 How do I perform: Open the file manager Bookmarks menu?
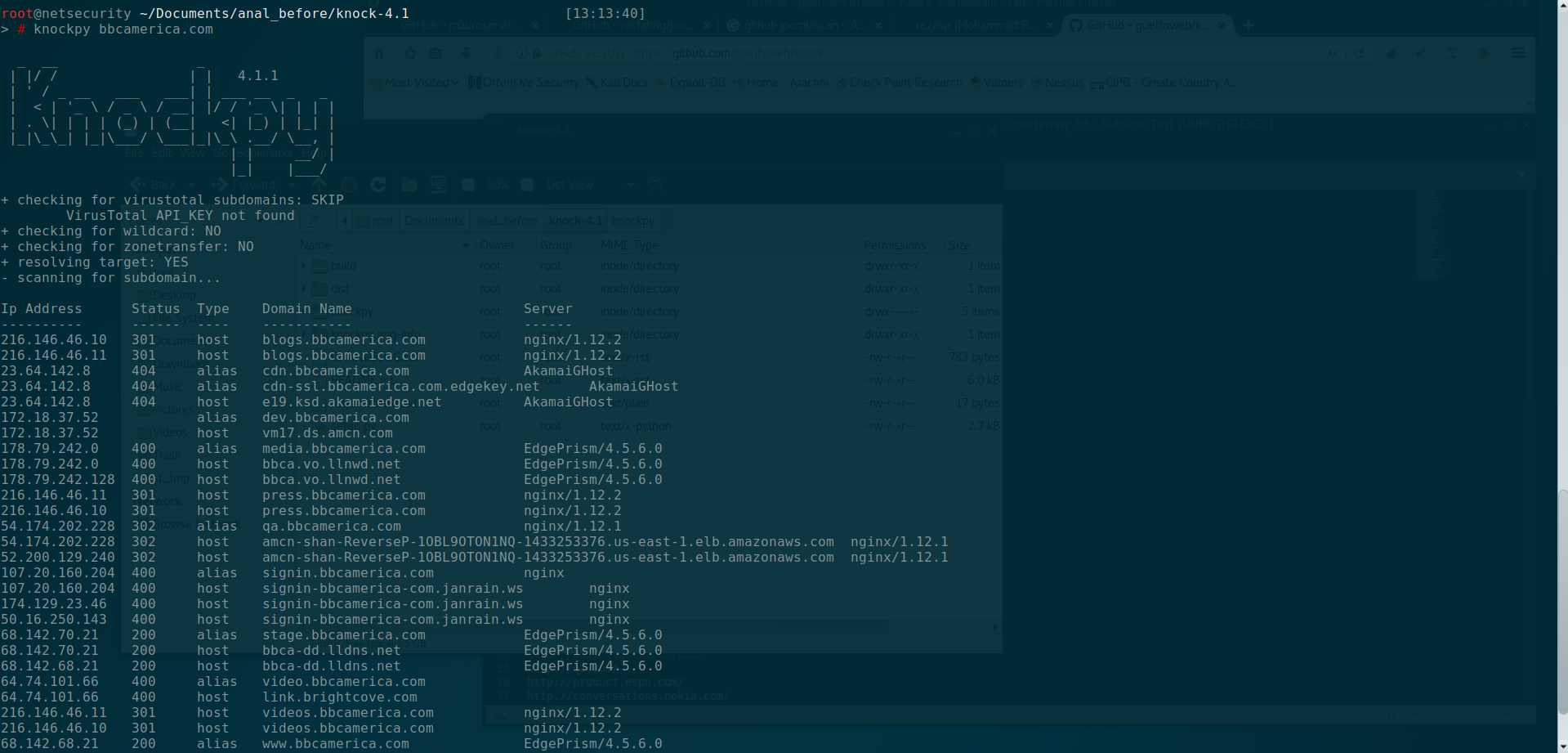[266, 153]
